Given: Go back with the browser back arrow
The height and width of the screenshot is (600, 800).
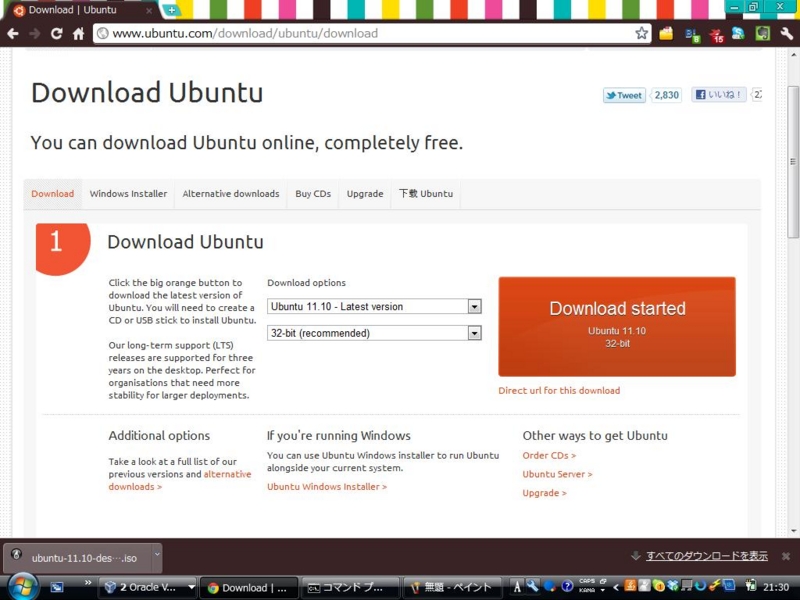Looking at the screenshot, I should [x=13, y=34].
